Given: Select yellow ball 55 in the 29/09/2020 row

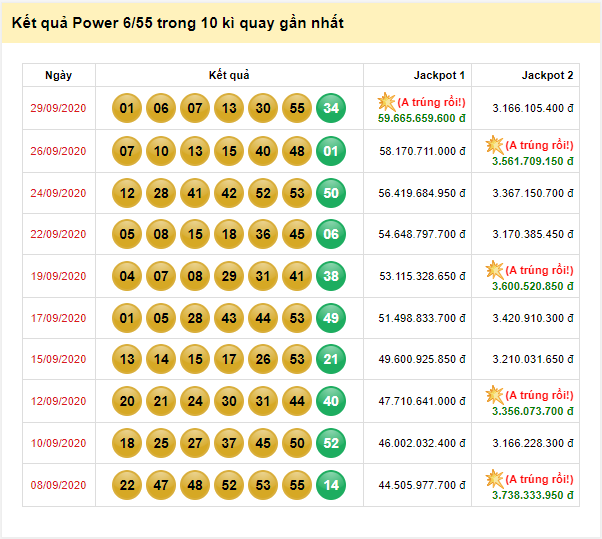Looking at the screenshot, I should click(x=296, y=109).
